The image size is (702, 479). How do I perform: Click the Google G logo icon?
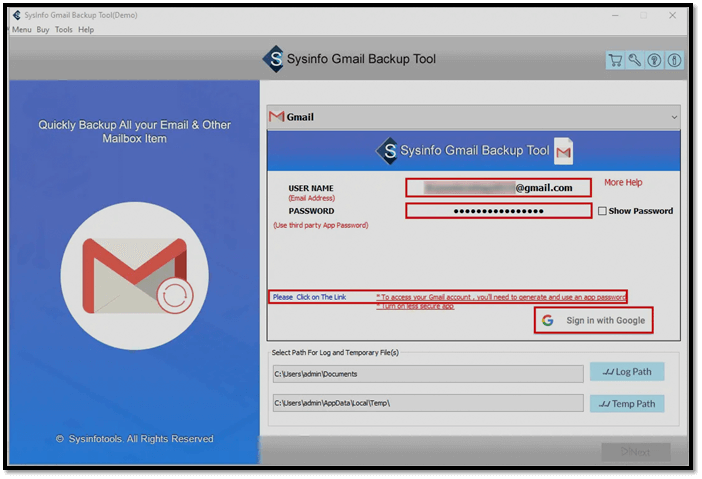click(547, 321)
